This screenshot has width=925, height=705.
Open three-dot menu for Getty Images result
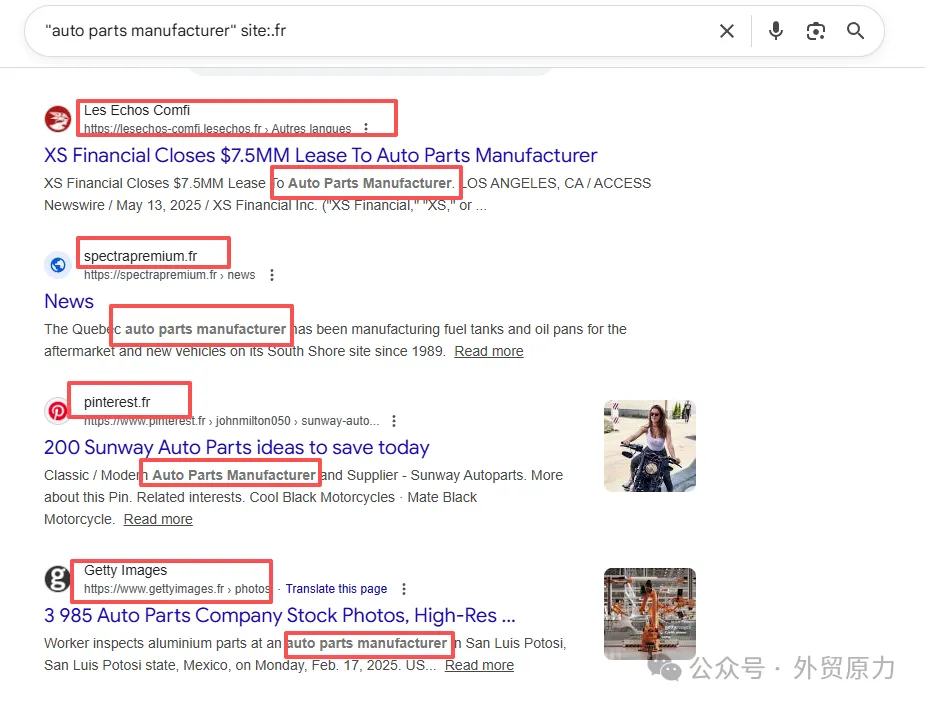404,589
